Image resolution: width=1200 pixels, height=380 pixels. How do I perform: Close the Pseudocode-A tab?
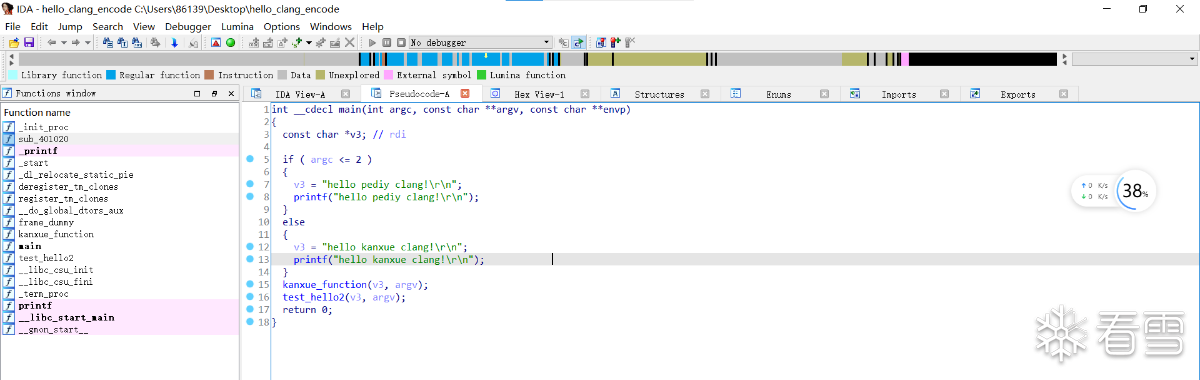(464, 94)
